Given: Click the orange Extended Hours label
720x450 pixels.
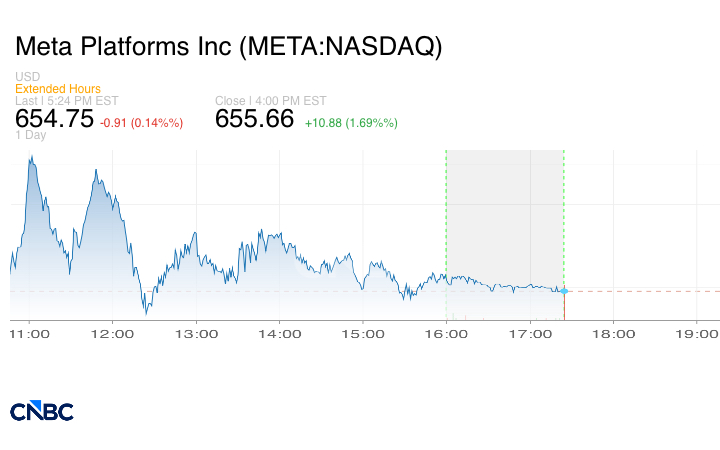Looking at the screenshot, I should (x=58, y=89).
